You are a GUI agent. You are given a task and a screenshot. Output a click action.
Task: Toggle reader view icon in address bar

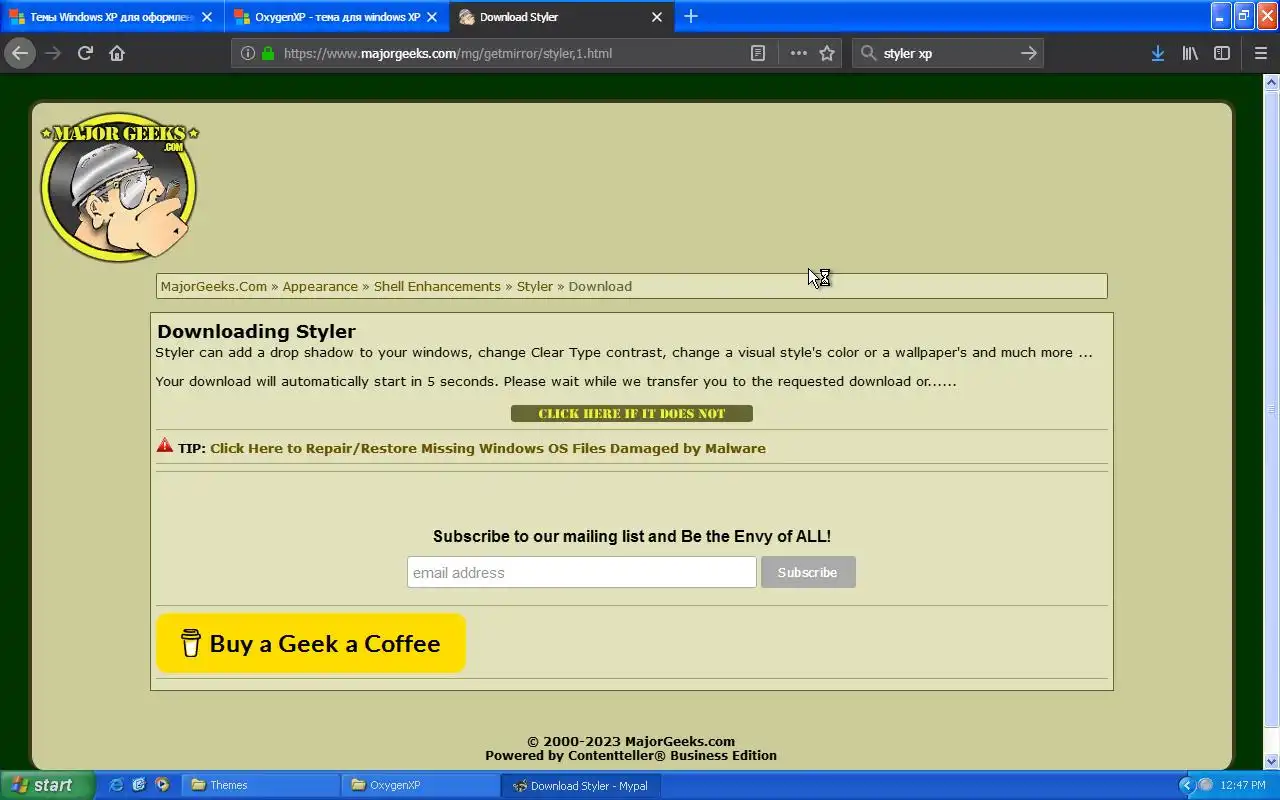pos(758,53)
